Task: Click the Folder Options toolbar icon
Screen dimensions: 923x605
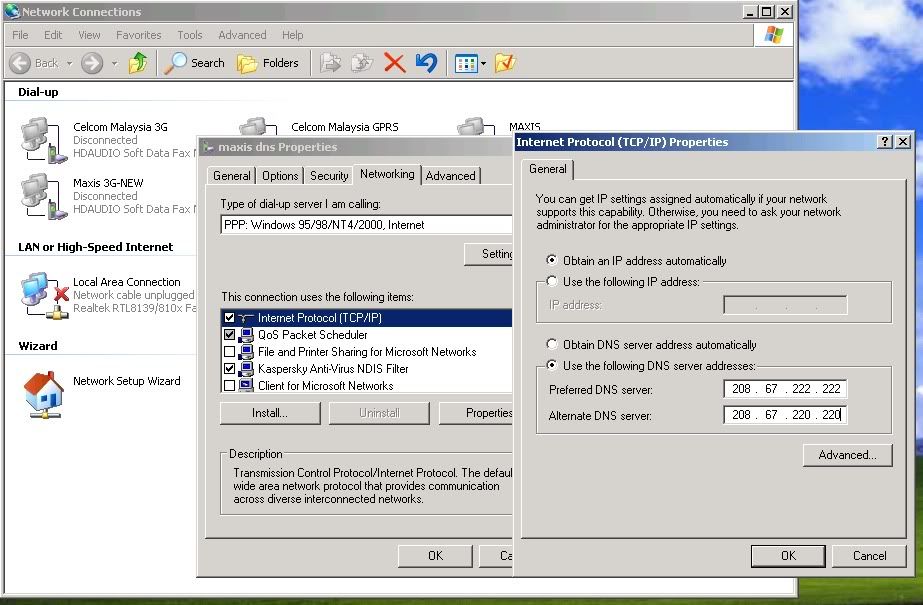Action: coord(505,63)
